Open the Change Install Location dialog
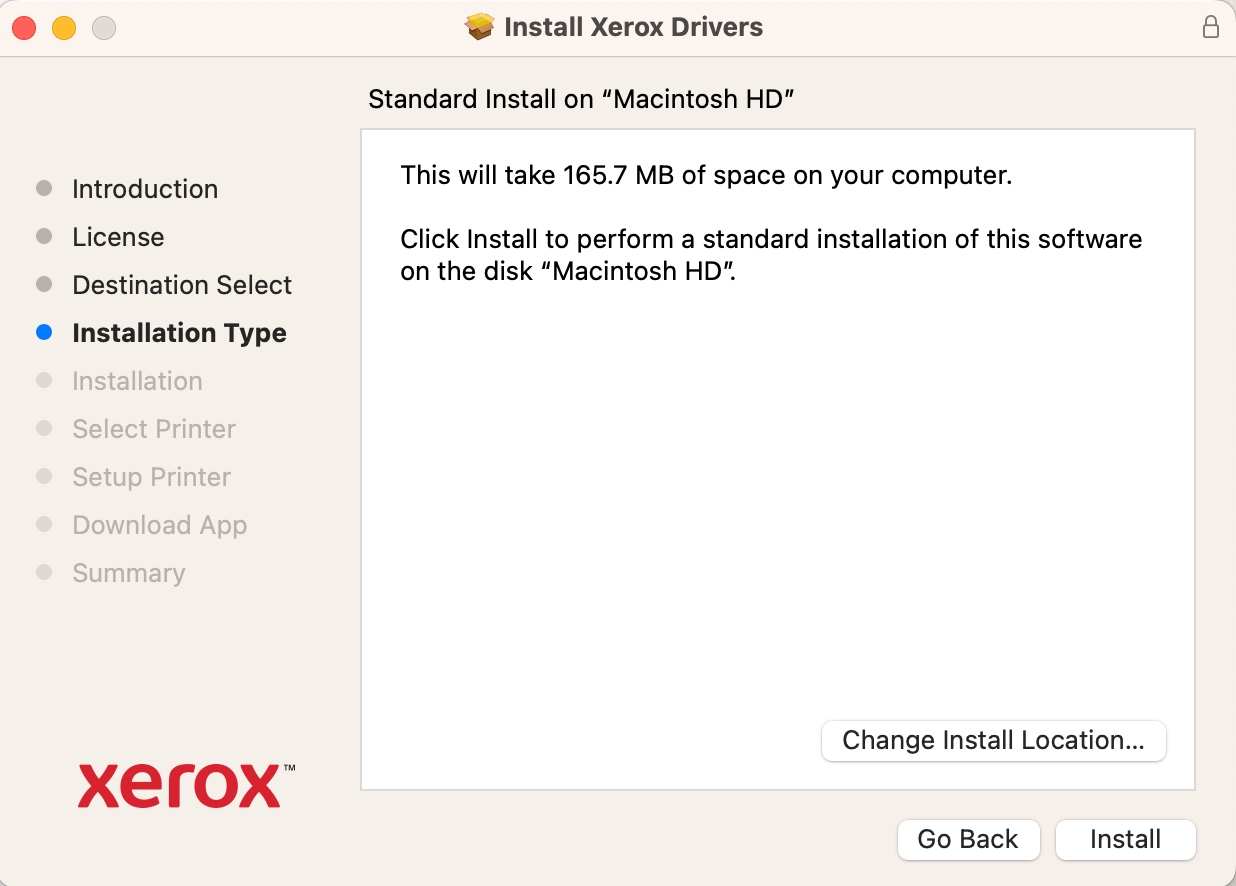The image size is (1236, 886). pos(993,740)
